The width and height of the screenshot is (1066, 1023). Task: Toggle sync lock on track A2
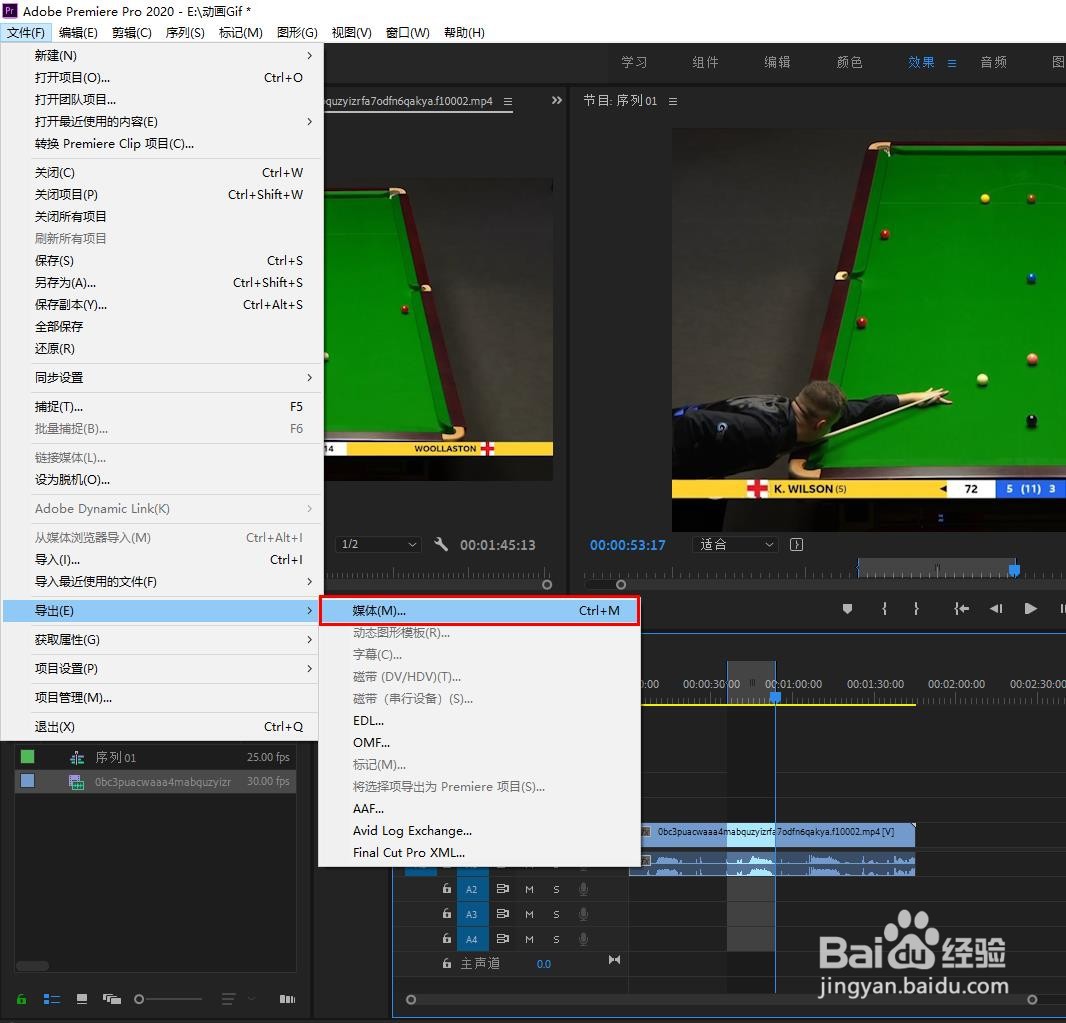[x=502, y=888]
